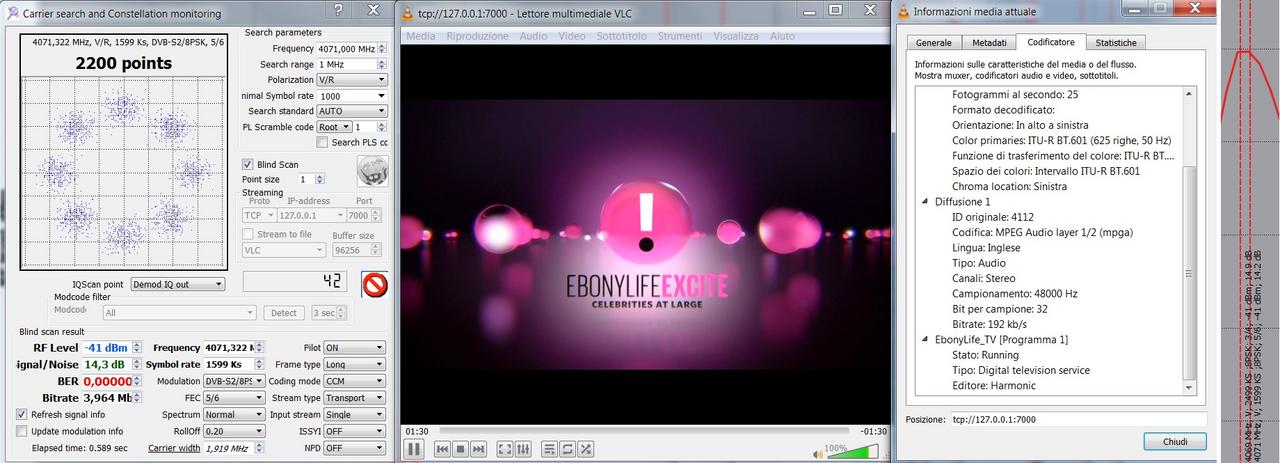Open the Modulation DVB-S2/8PSK dropdown
Screen dimensions: 1280x463
[x=234, y=381]
